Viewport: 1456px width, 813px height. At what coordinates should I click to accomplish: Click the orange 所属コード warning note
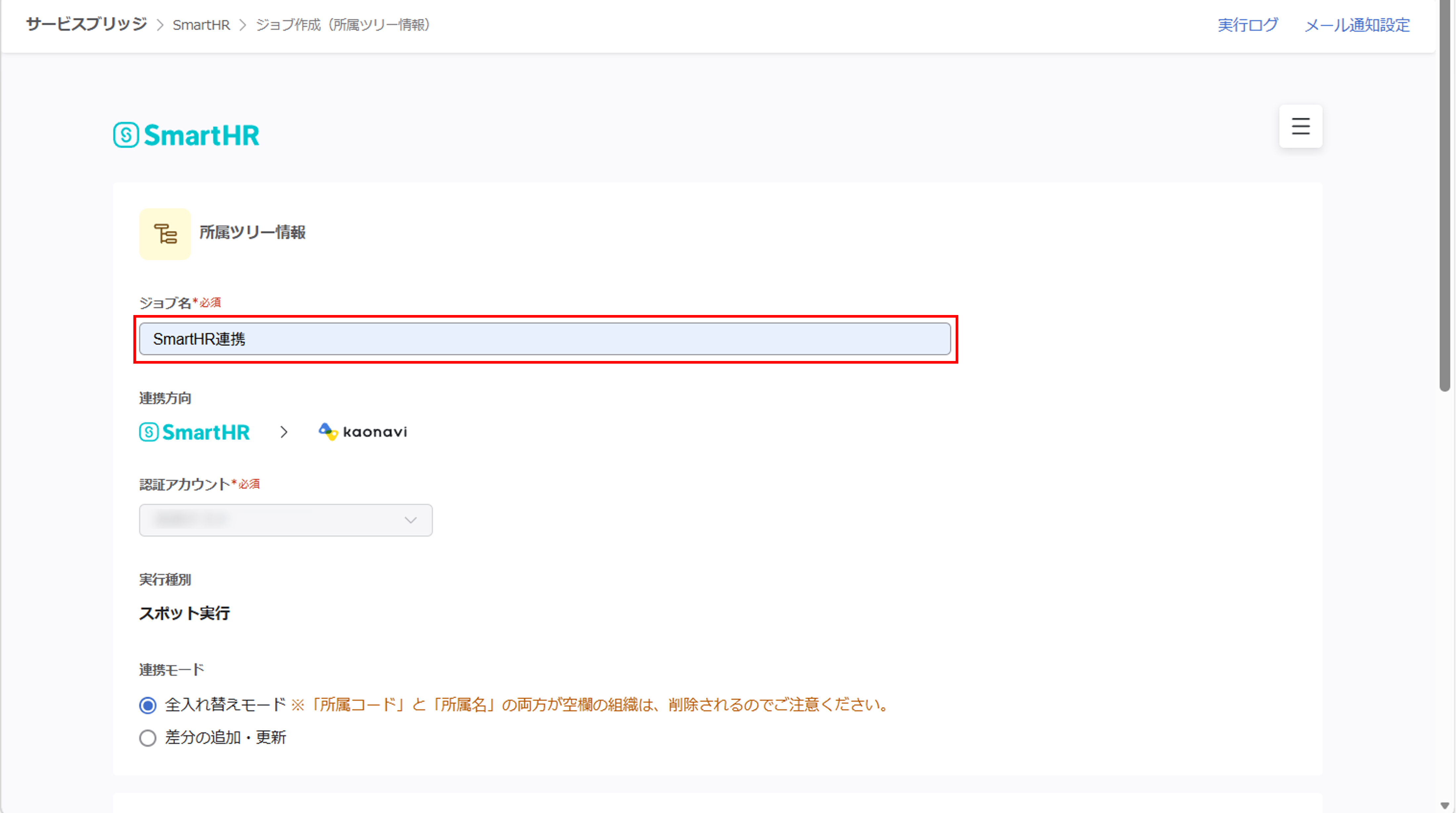pos(591,704)
